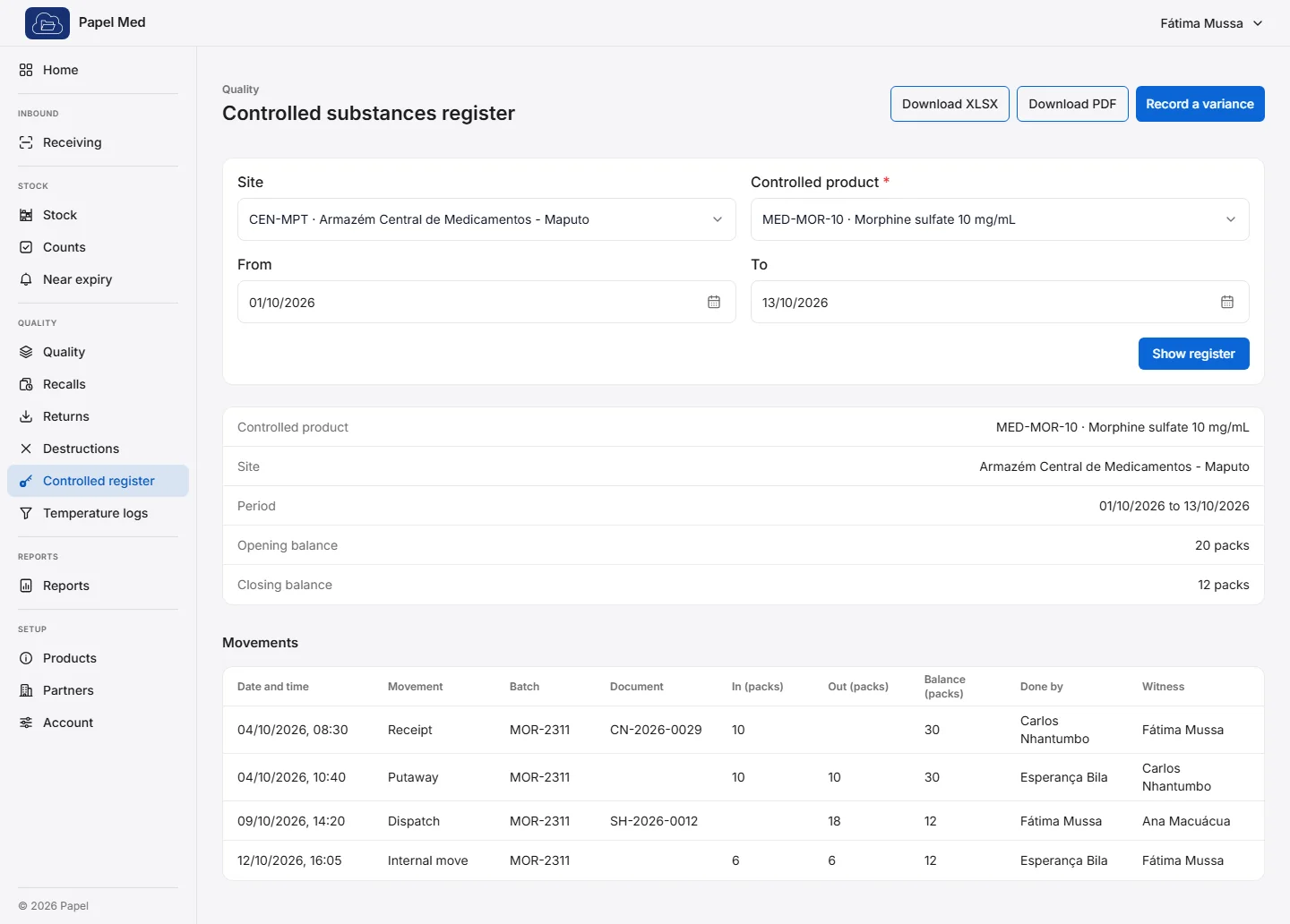Click the To date field 13/10/2026
The width and height of the screenshot is (1290, 924).
point(1000,303)
